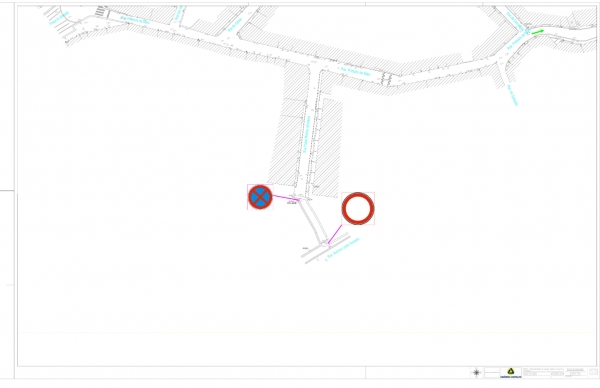
Task: Click the scale bar next to the compass
Action: pyautogui.click(x=492, y=372)
